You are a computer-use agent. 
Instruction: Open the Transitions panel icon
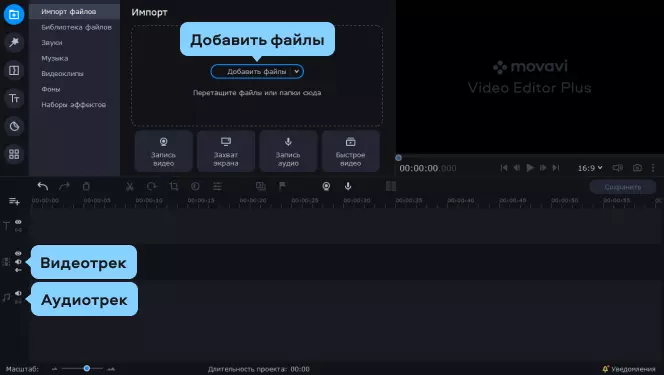pos(14,70)
